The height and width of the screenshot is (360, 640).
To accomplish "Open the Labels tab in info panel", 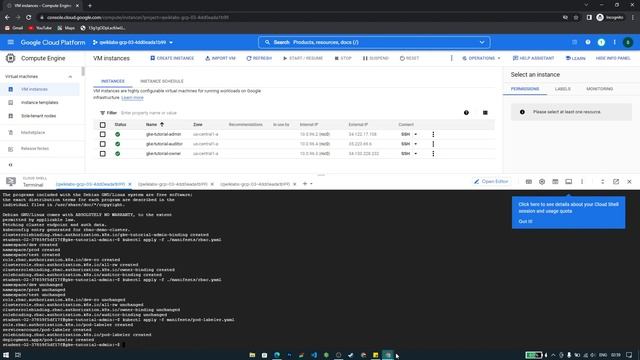I will click(562, 89).
